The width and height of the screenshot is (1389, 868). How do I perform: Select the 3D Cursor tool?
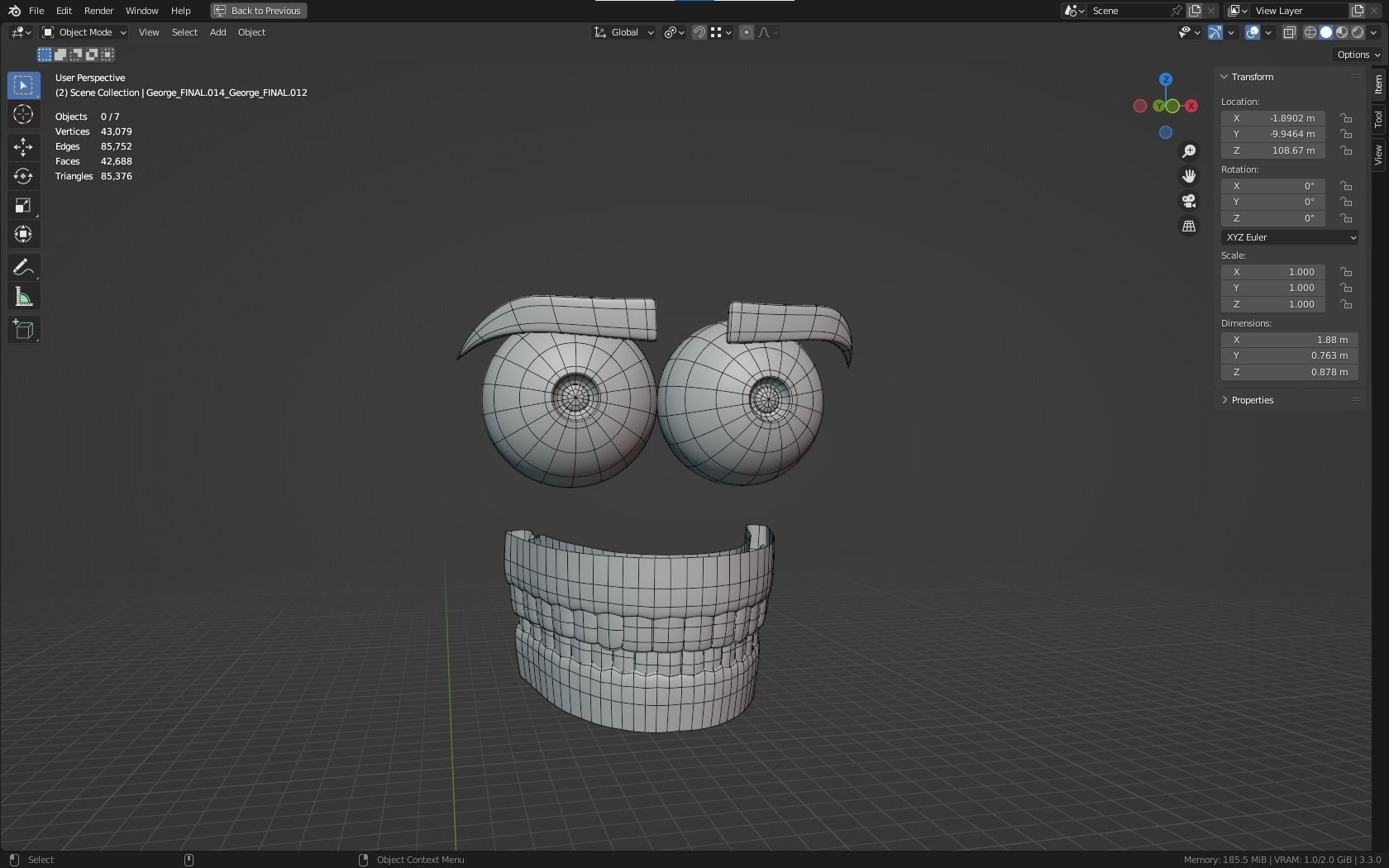coord(23,114)
